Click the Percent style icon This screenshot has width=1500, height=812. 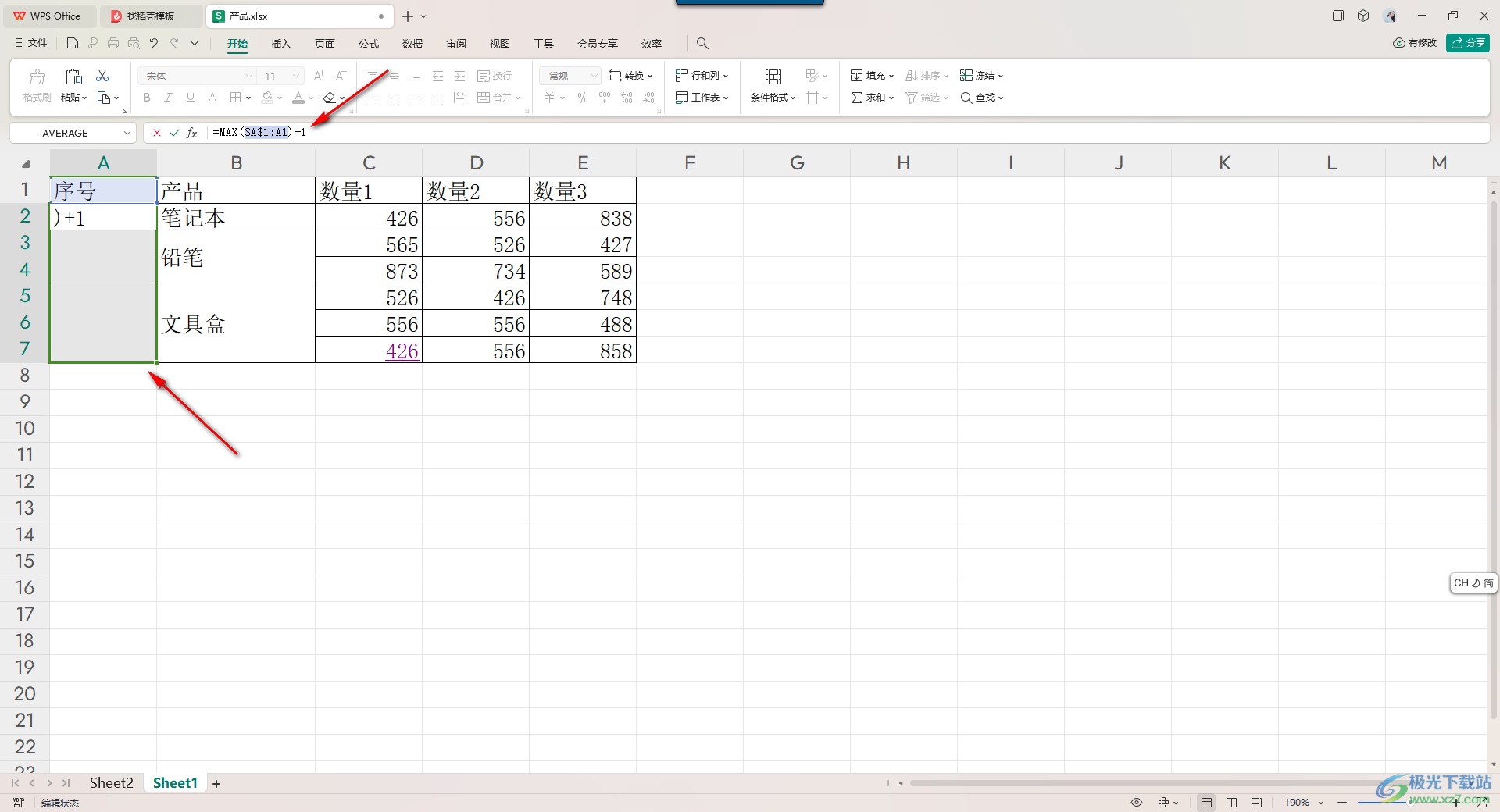tap(583, 98)
